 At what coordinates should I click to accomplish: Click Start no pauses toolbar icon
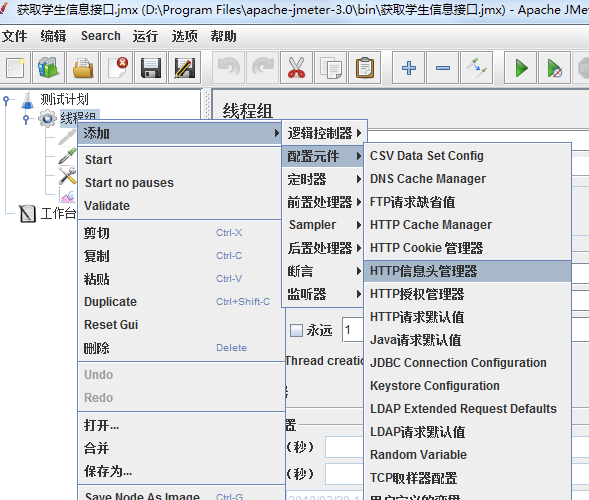[554, 68]
